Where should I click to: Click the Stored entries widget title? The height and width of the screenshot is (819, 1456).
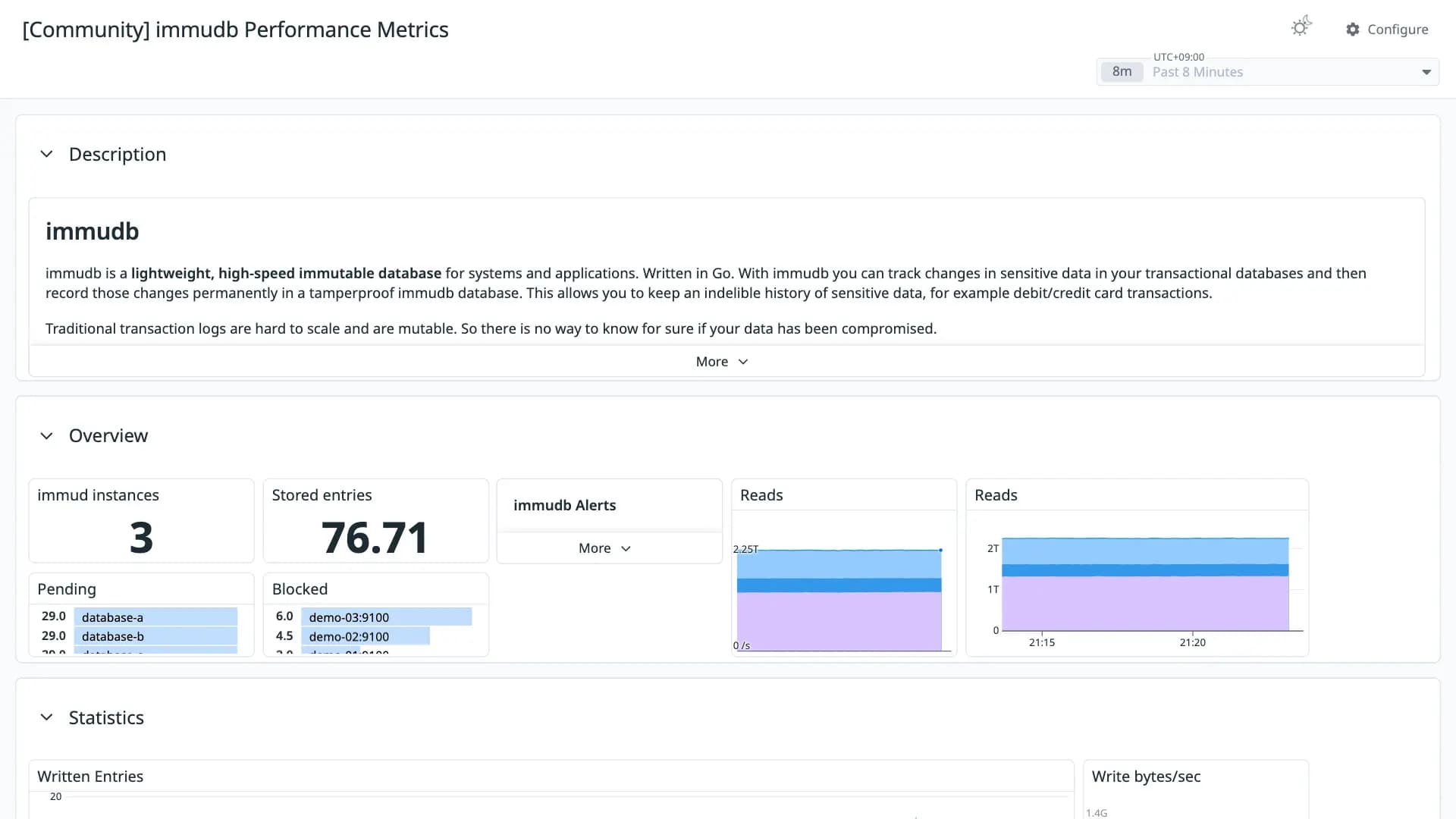[x=322, y=495]
